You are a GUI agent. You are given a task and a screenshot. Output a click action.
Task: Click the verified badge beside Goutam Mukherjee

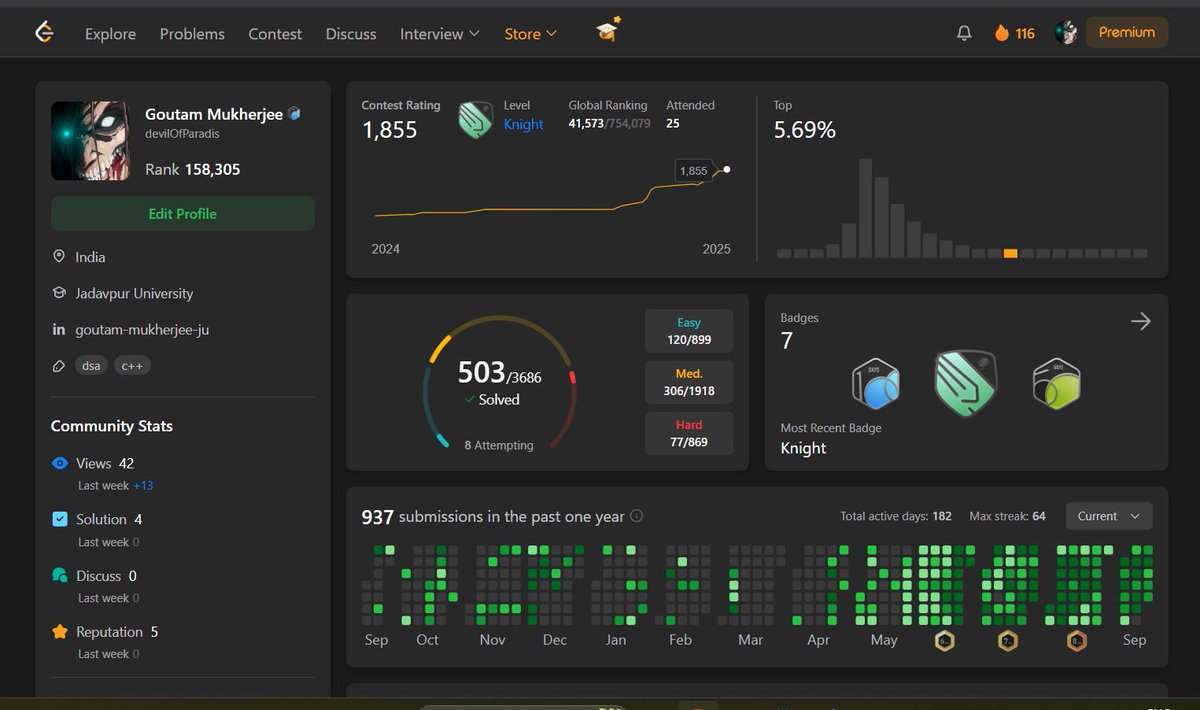coord(294,114)
